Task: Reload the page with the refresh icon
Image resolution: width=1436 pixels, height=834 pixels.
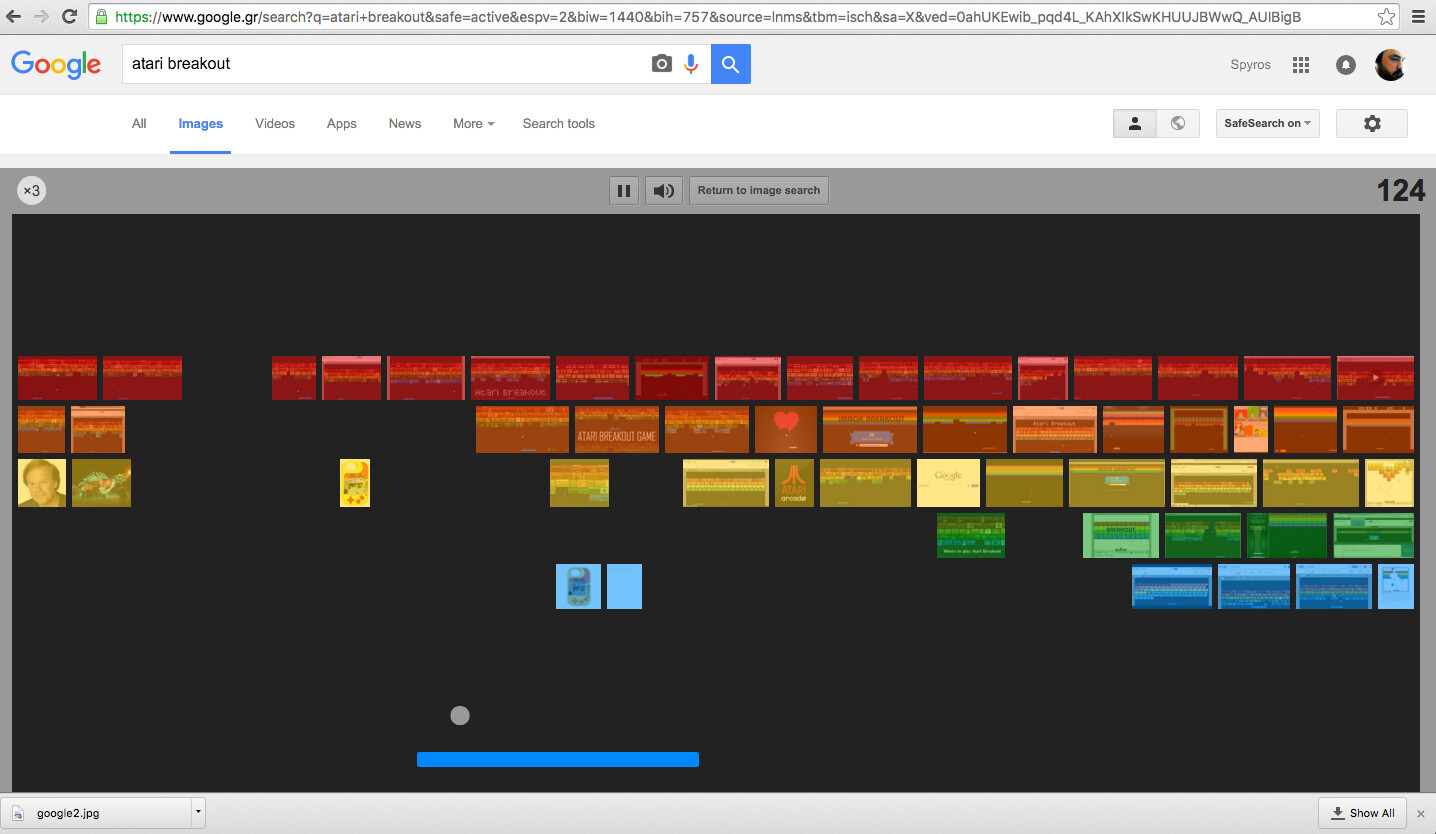Action: coord(70,17)
